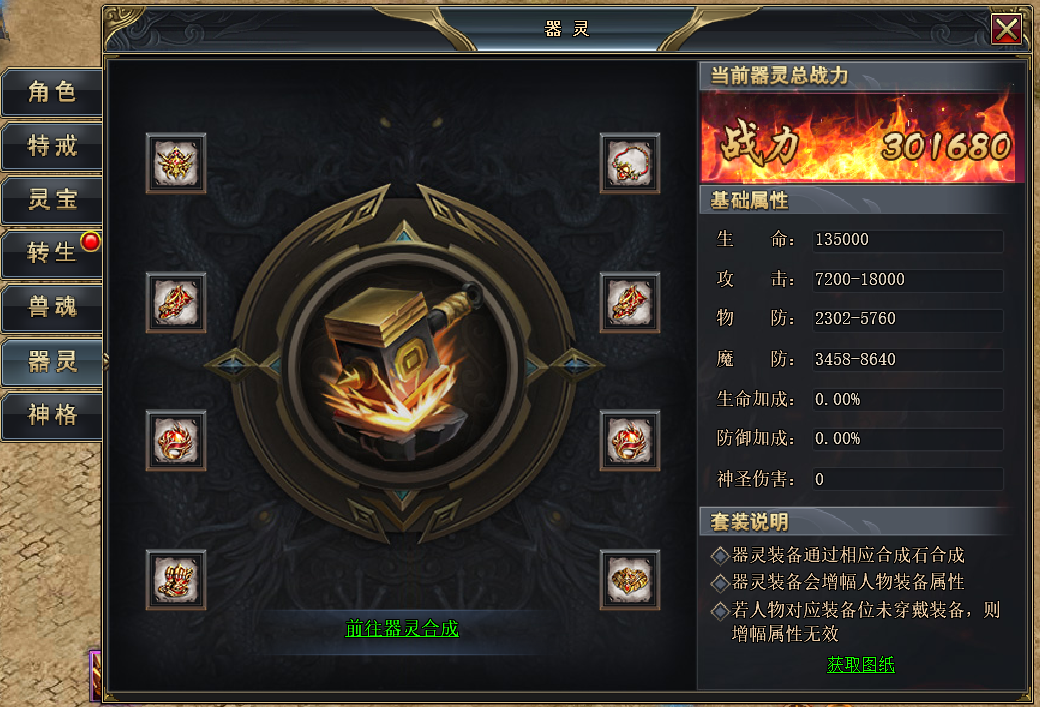The width and height of the screenshot is (1040, 707).
Task: Open the 神格 tab
Action: click(52, 415)
